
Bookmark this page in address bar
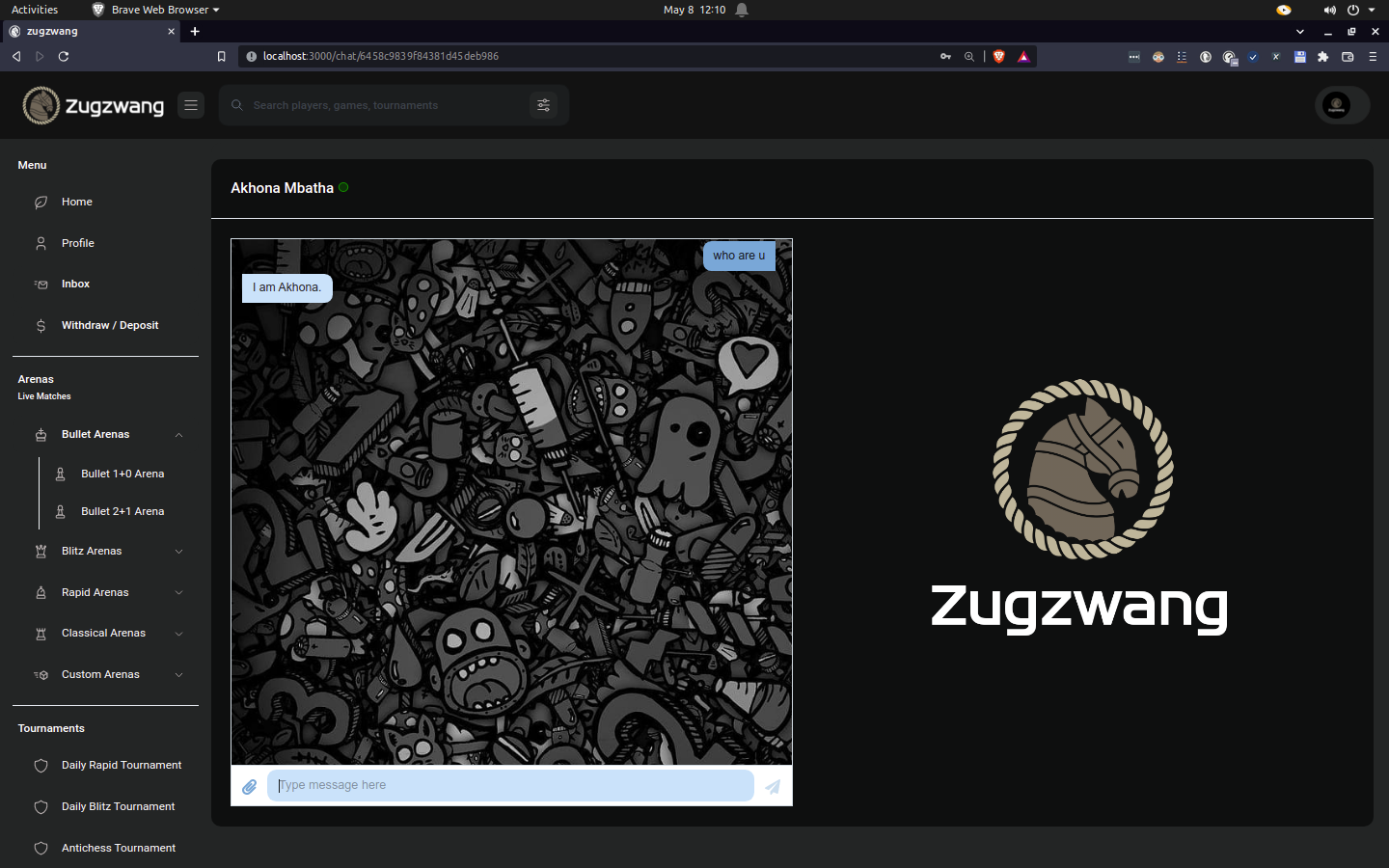point(221,56)
